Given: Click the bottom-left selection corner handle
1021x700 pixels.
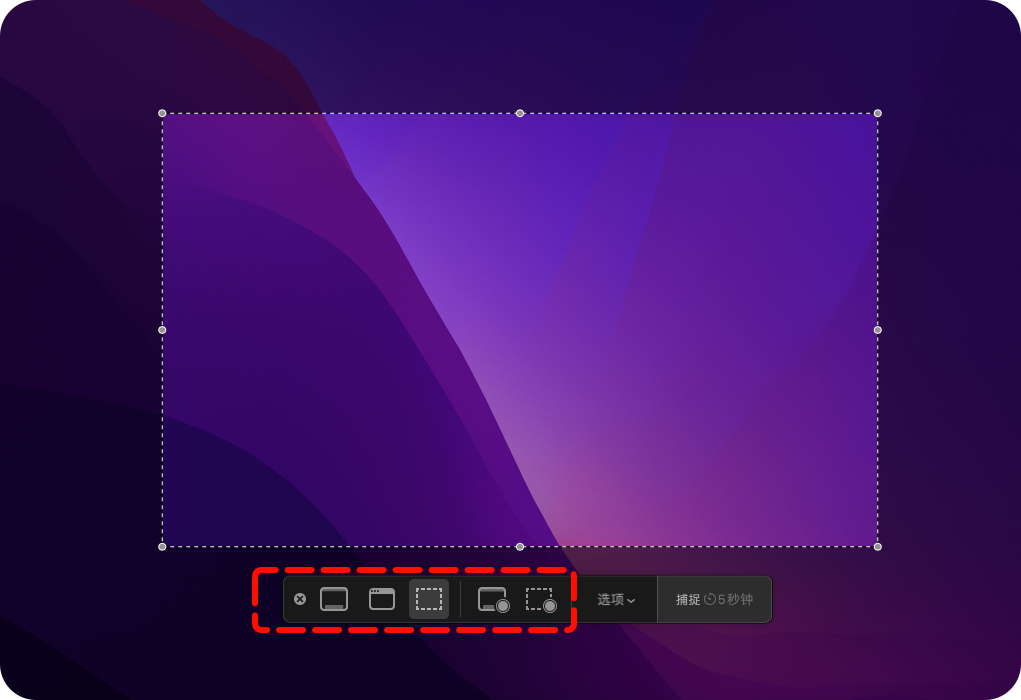Looking at the screenshot, I should [162, 546].
